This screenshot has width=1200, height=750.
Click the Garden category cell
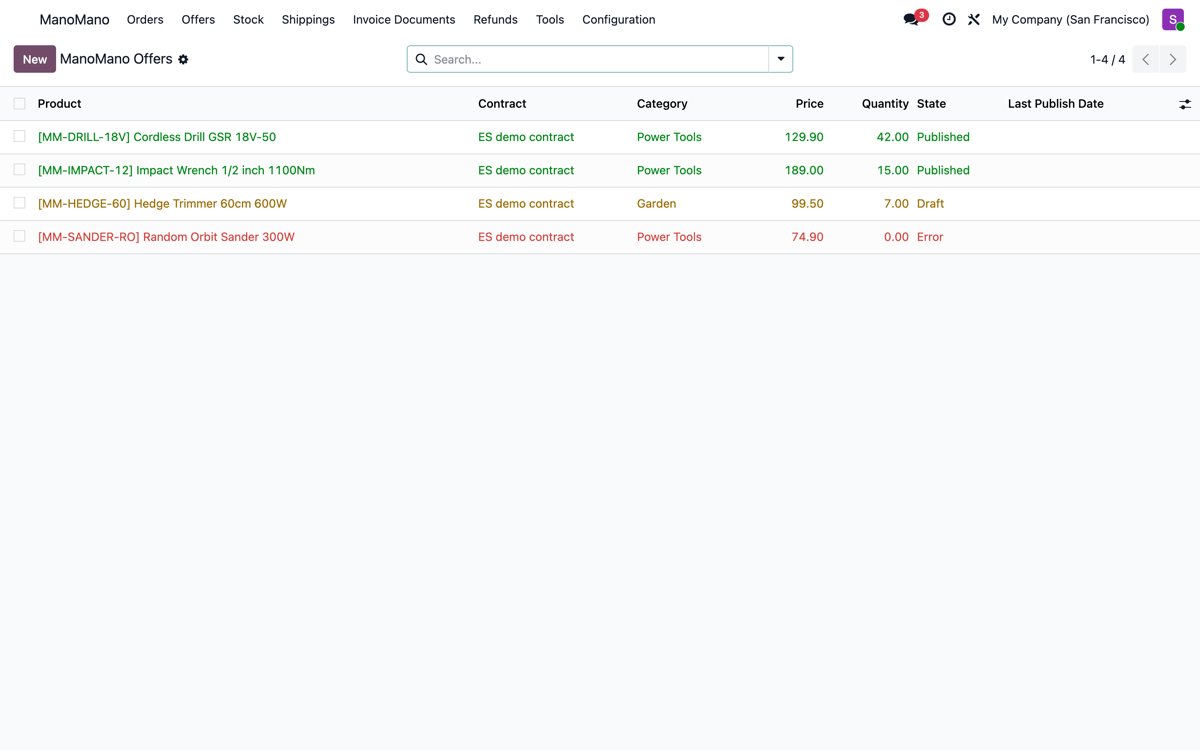tap(656, 204)
